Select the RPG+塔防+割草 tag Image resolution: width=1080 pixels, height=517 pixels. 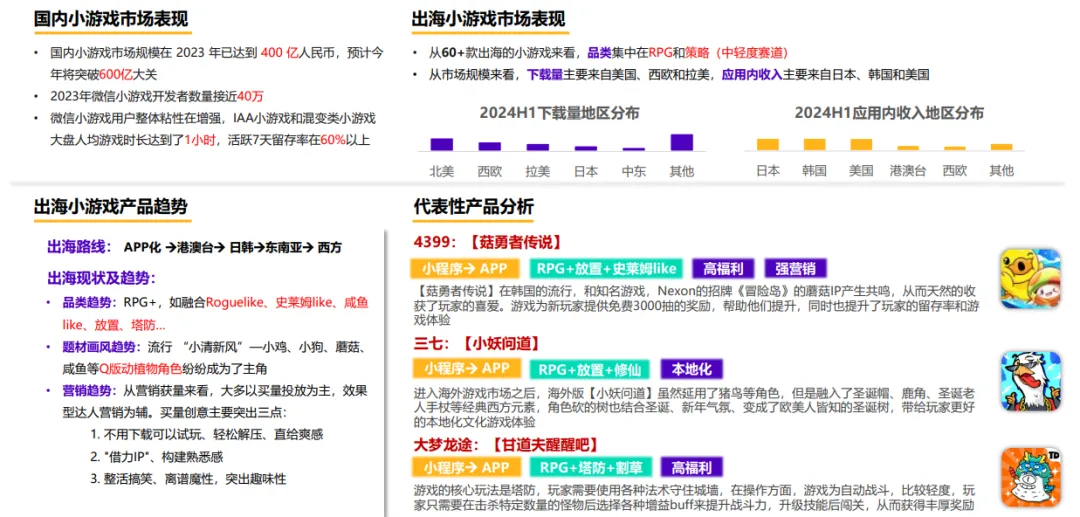591,467
